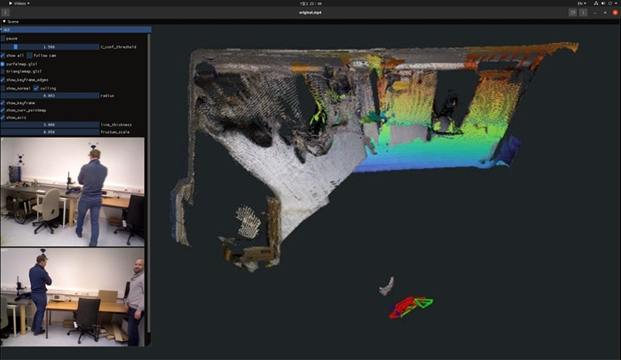Toggle the show_curr_pointmap checkbox
The image size is (621, 360).
(x=3, y=110)
